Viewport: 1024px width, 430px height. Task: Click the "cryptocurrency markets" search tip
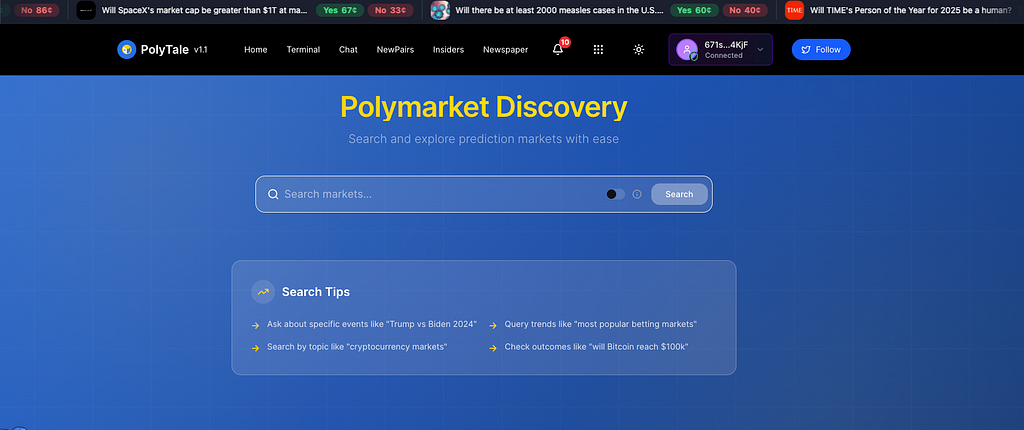point(357,346)
